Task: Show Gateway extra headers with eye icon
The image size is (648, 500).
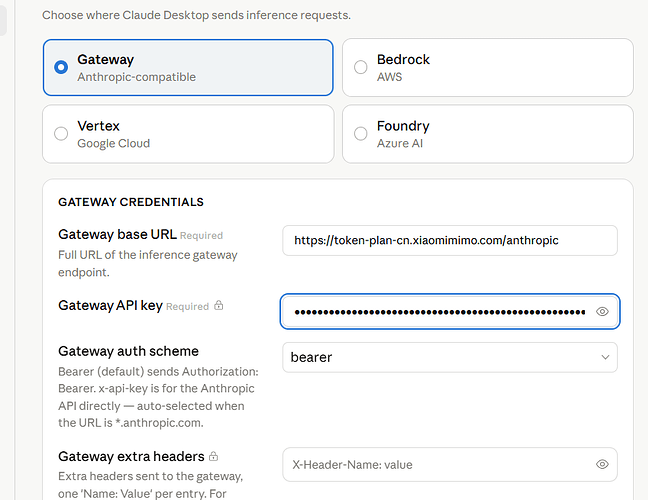Action: point(602,464)
